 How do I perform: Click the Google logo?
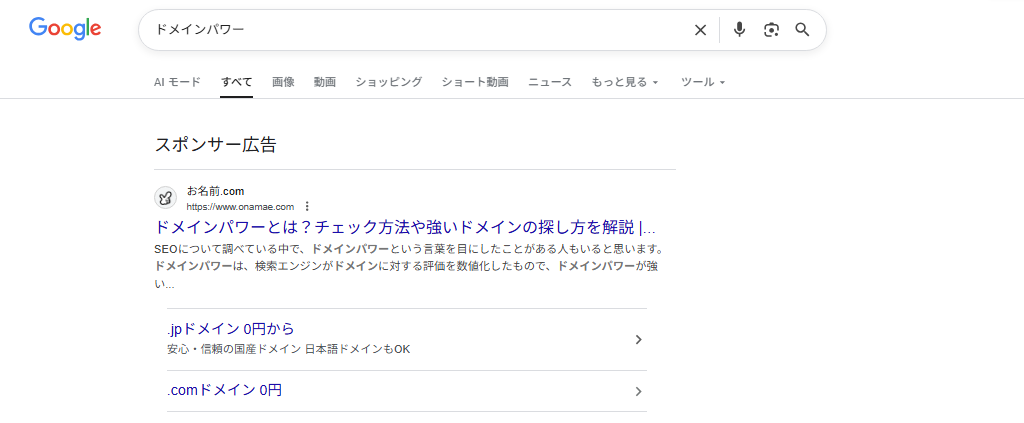pos(65,29)
